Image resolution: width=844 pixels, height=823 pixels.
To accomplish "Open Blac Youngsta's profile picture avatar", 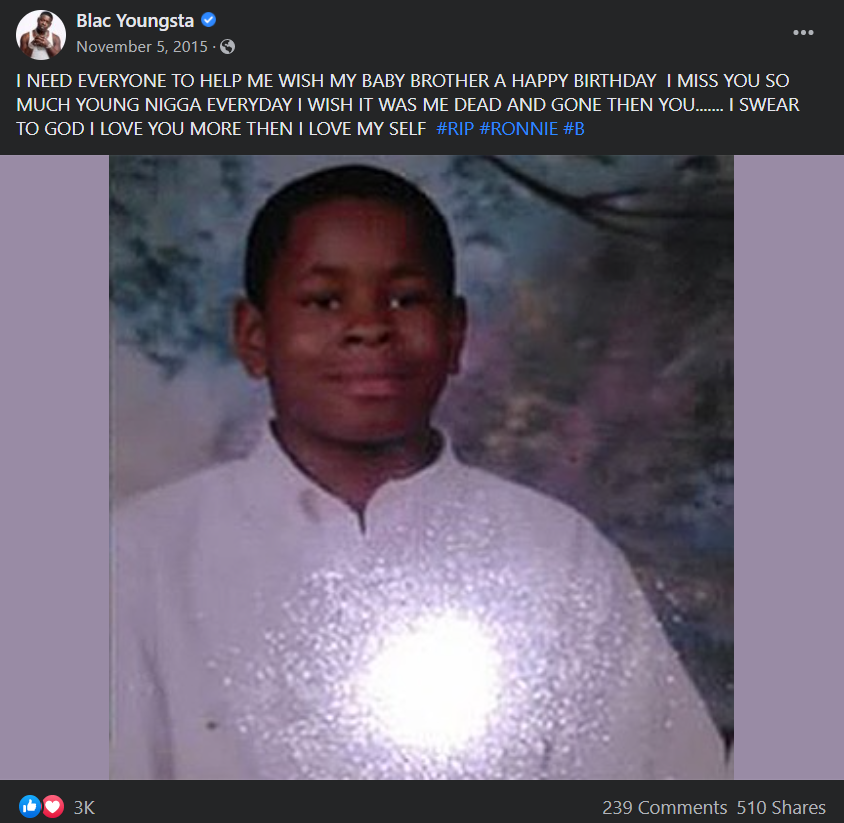I will [41, 34].
